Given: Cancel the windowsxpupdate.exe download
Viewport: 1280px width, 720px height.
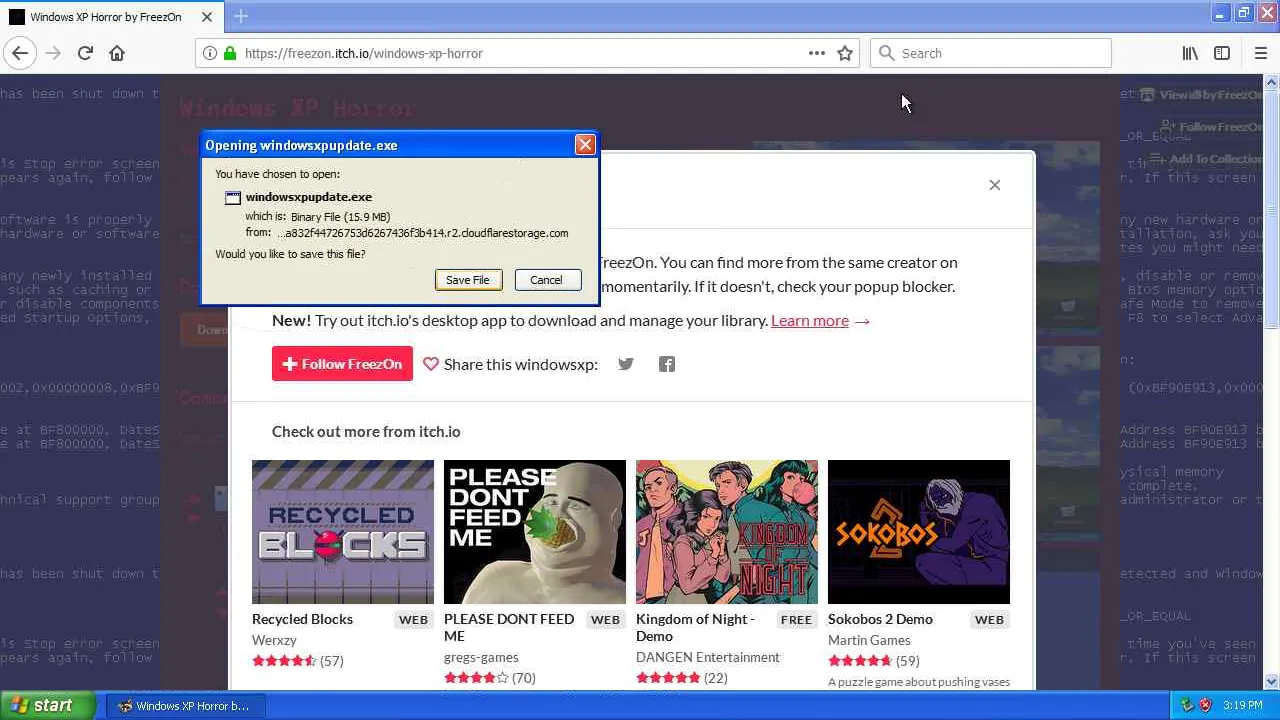Looking at the screenshot, I should [x=546, y=280].
